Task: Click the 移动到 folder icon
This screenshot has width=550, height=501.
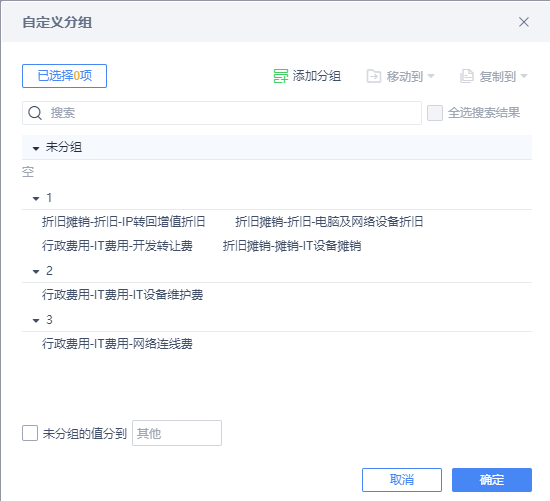Action: tap(374, 76)
